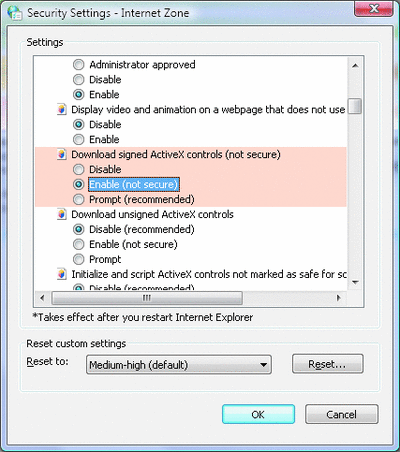Click icon beside Download signed ActiveX controls
Image resolution: width=400 pixels, height=452 pixels.
61,154
